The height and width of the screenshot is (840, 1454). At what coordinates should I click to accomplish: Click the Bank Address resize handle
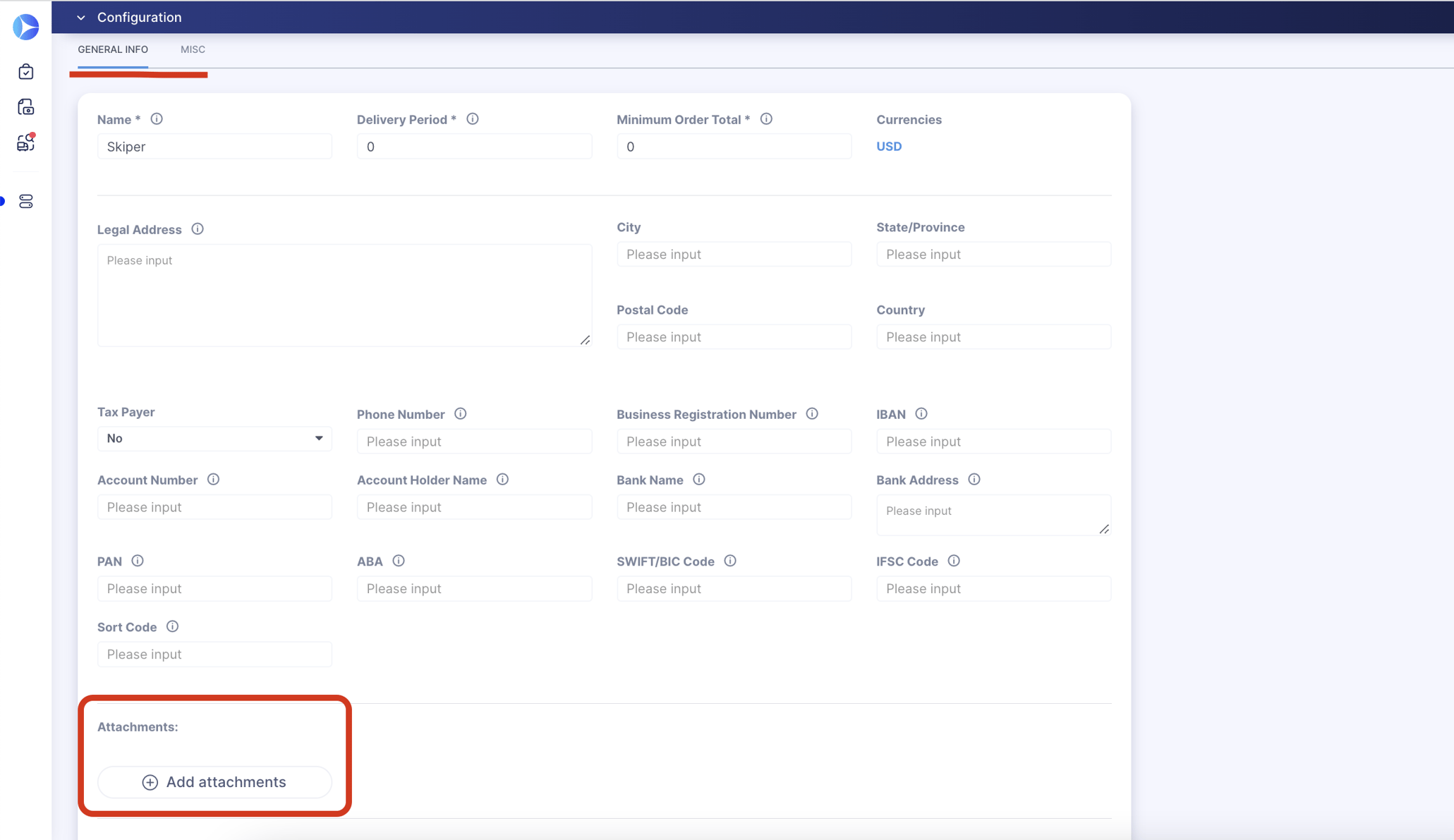pos(1104,529)
